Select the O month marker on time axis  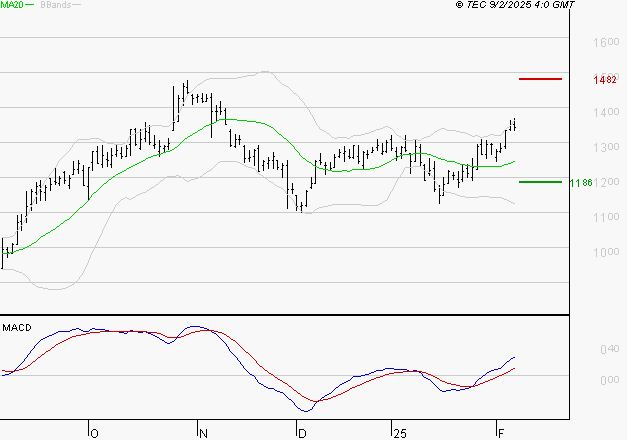(x=95, y=431)
